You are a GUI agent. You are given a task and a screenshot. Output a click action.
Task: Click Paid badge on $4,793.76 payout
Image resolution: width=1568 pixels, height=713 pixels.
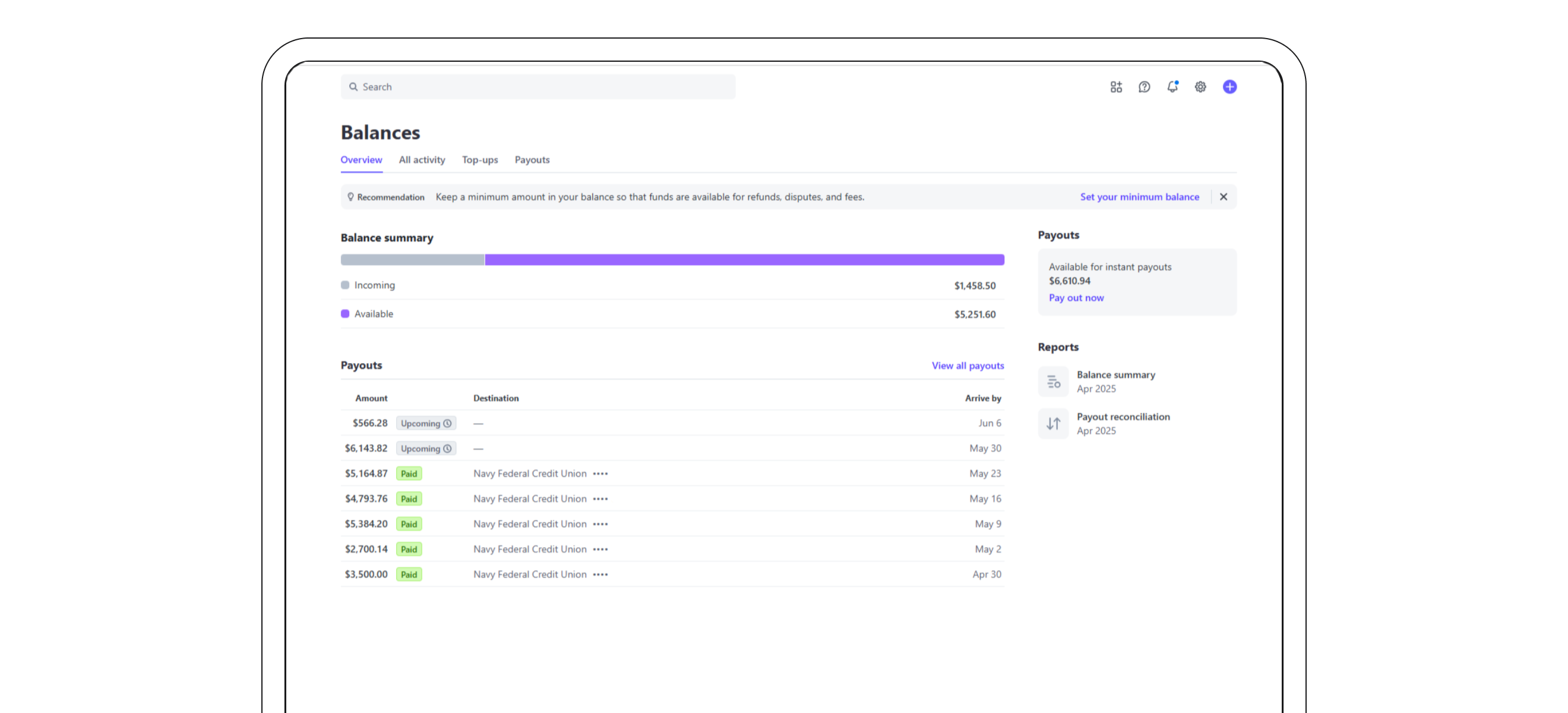[409, 499]
